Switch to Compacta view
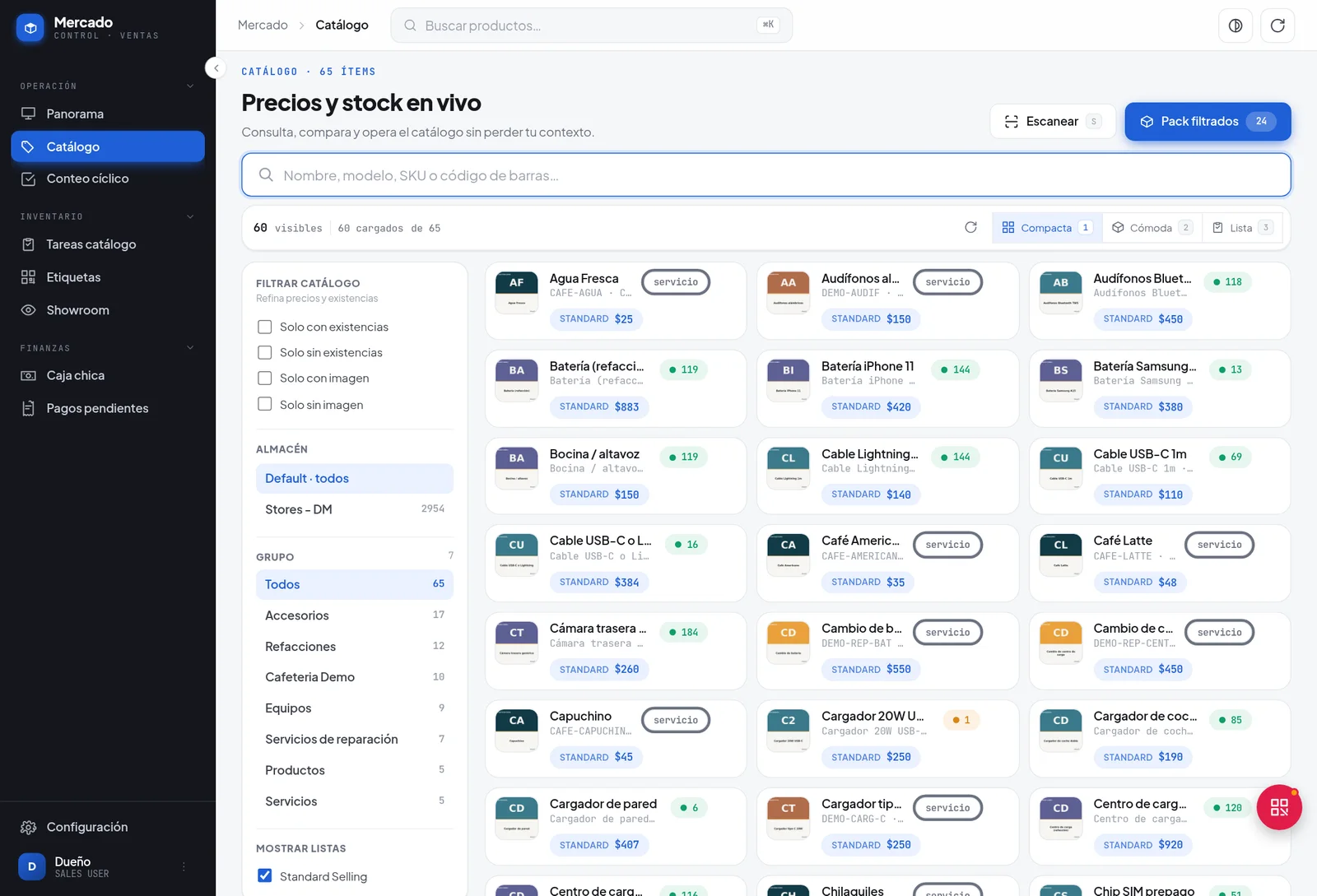 [1047, 228]
